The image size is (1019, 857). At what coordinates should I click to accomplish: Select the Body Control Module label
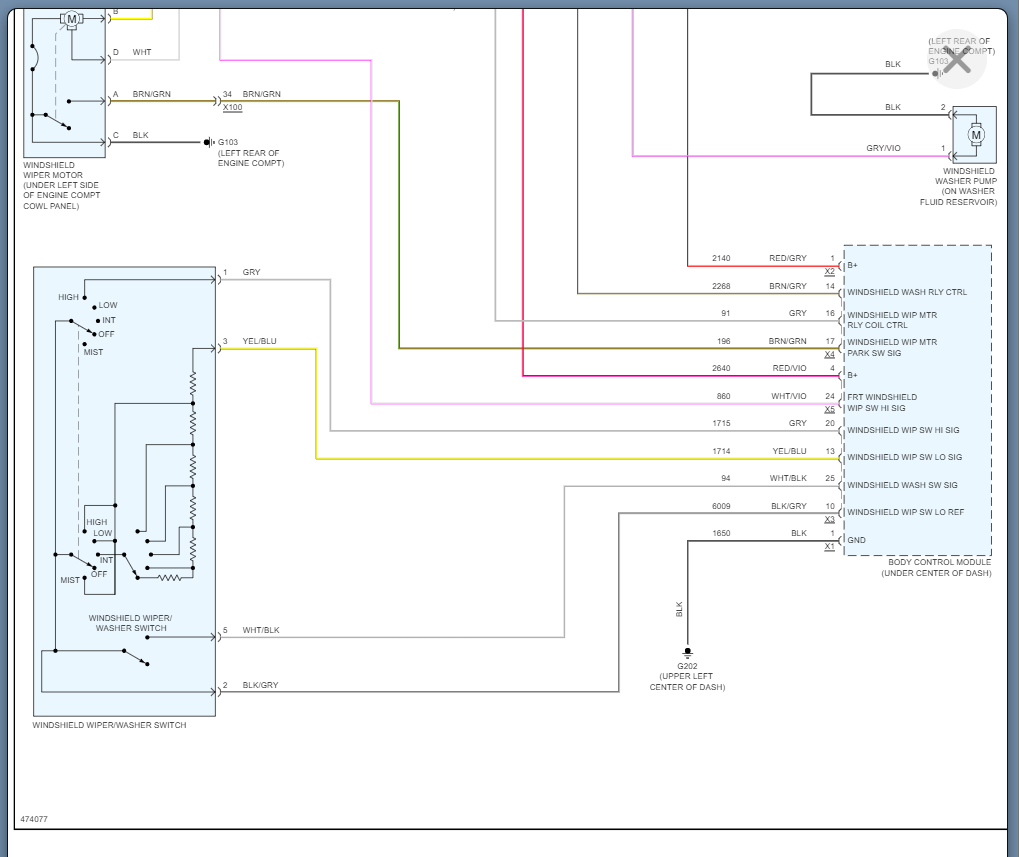point(940,562)
